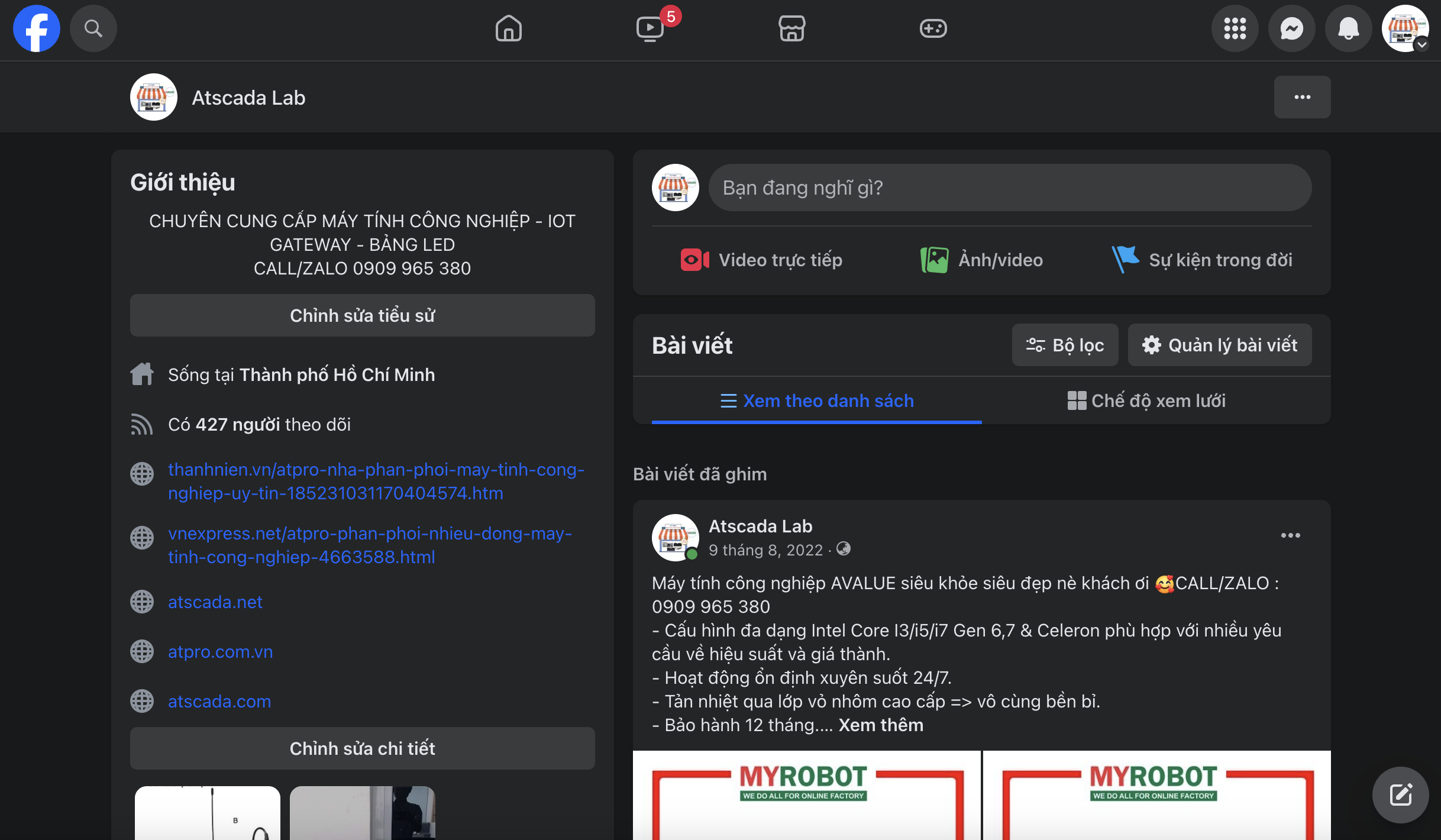Open the thanhnien.vn article link
1441x840 pixels.
pos(376,481)
